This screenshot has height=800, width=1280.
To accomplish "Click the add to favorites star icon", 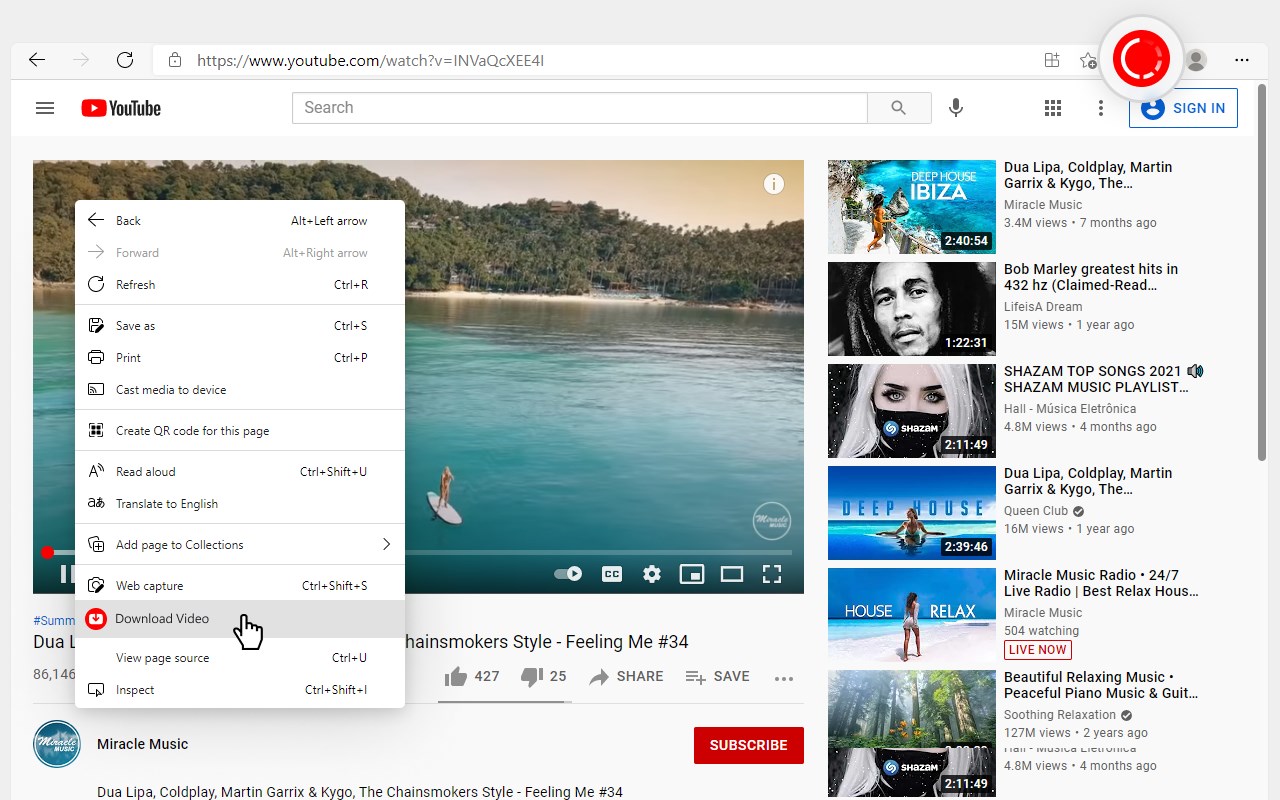I will 1088,60.
